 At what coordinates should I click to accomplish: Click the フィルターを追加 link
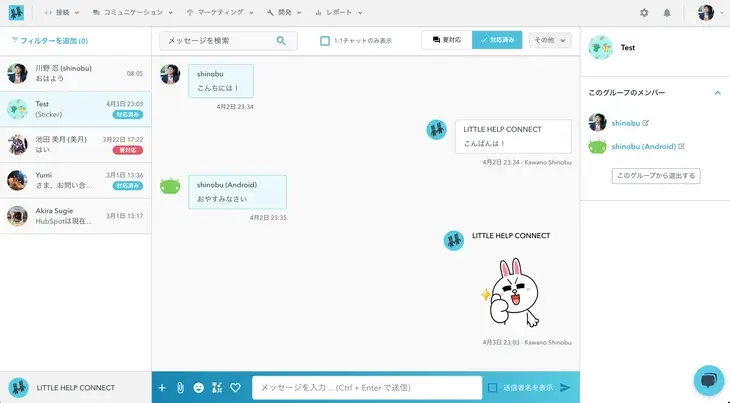coord(50,41)
